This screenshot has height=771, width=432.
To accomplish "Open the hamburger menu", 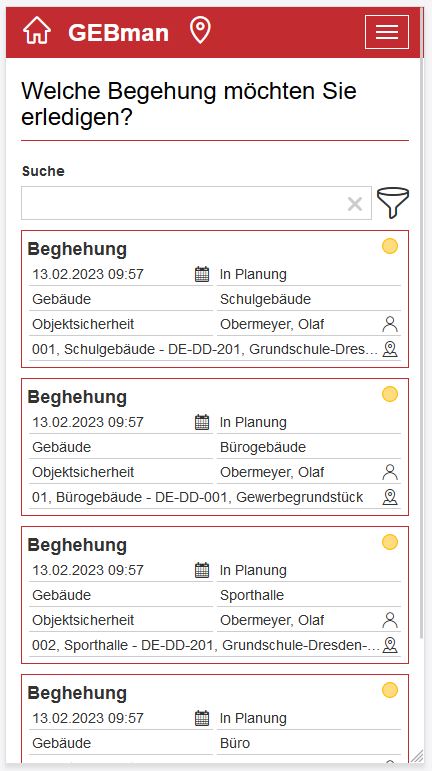I will 387,32.
